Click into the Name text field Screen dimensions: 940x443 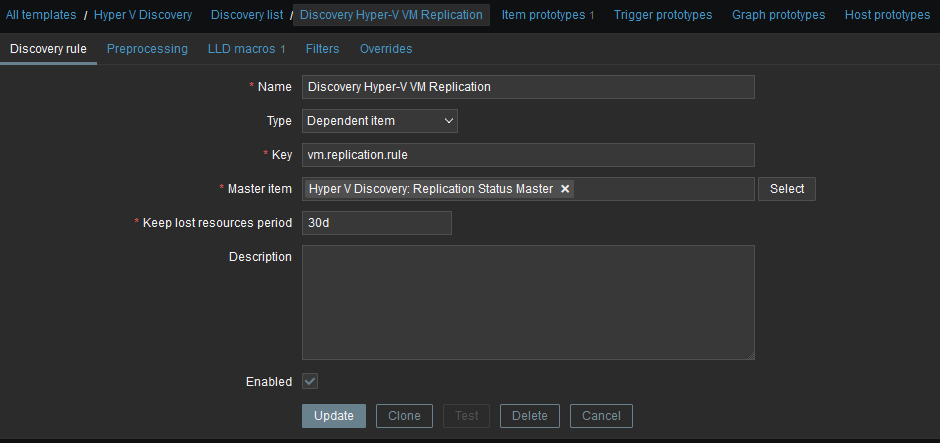528,87
